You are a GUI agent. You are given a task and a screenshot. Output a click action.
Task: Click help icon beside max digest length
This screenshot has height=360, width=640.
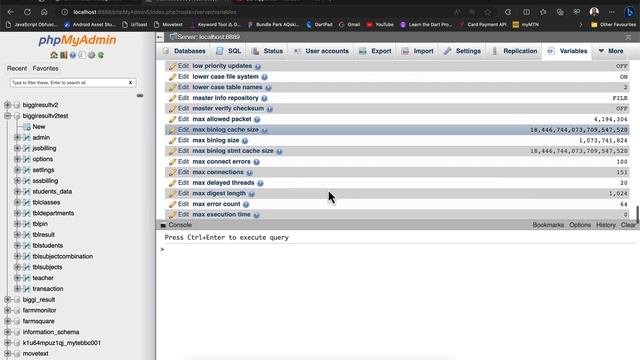click(x=251, y=194)
